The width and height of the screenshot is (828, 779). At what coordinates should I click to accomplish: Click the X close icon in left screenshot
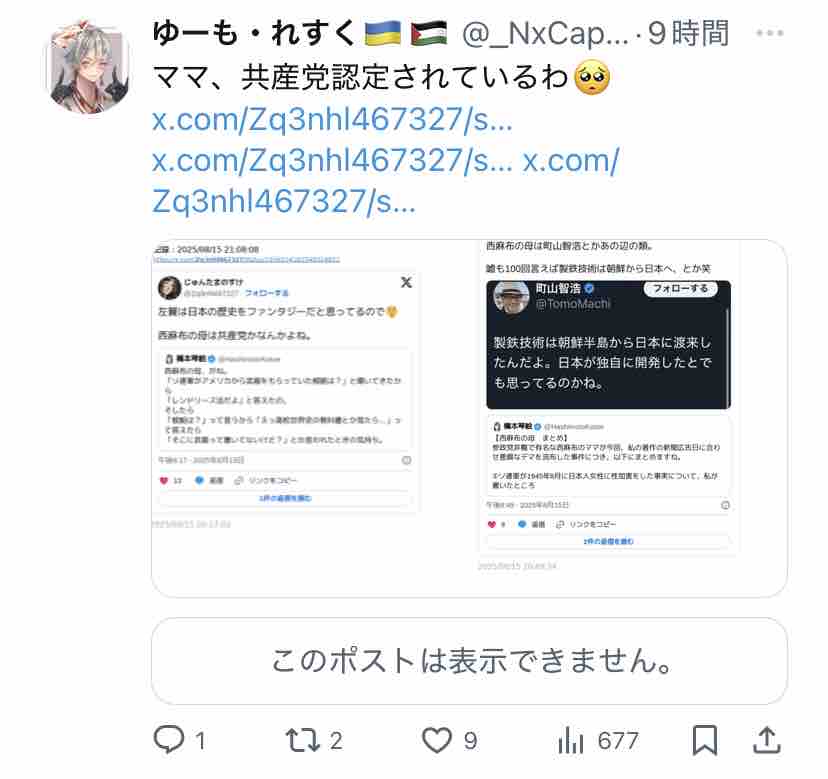coord(406,283)
